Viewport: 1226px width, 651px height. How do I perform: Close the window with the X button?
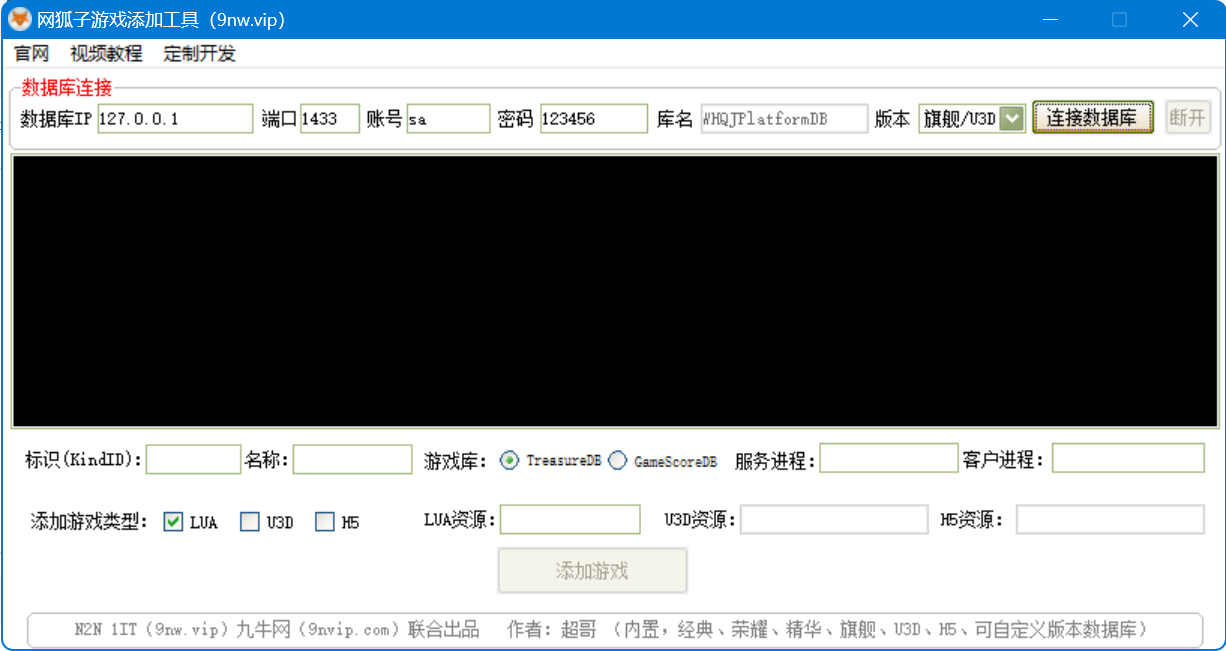(x=1189, y=19)
